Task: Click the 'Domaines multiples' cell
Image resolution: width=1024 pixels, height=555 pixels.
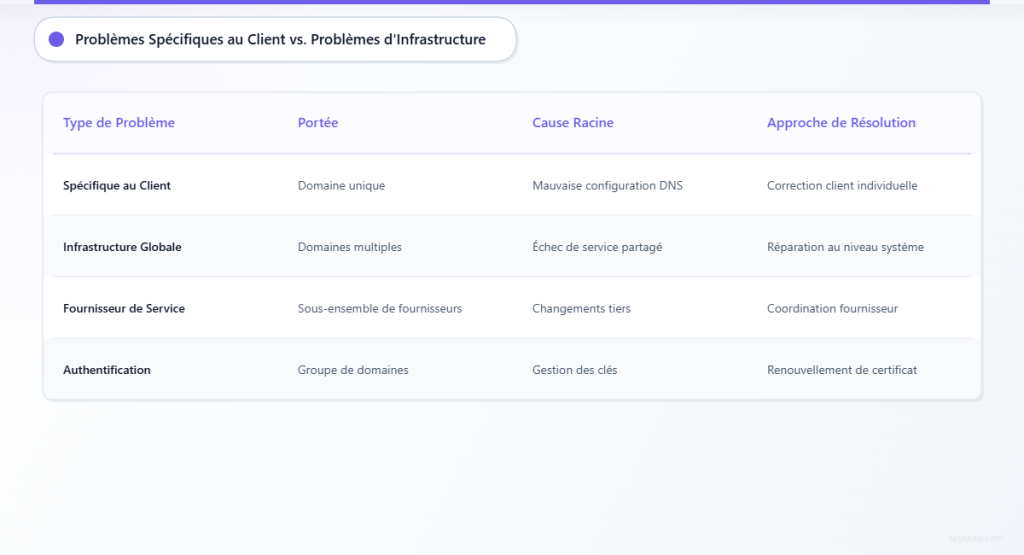Action: point(350,247)
